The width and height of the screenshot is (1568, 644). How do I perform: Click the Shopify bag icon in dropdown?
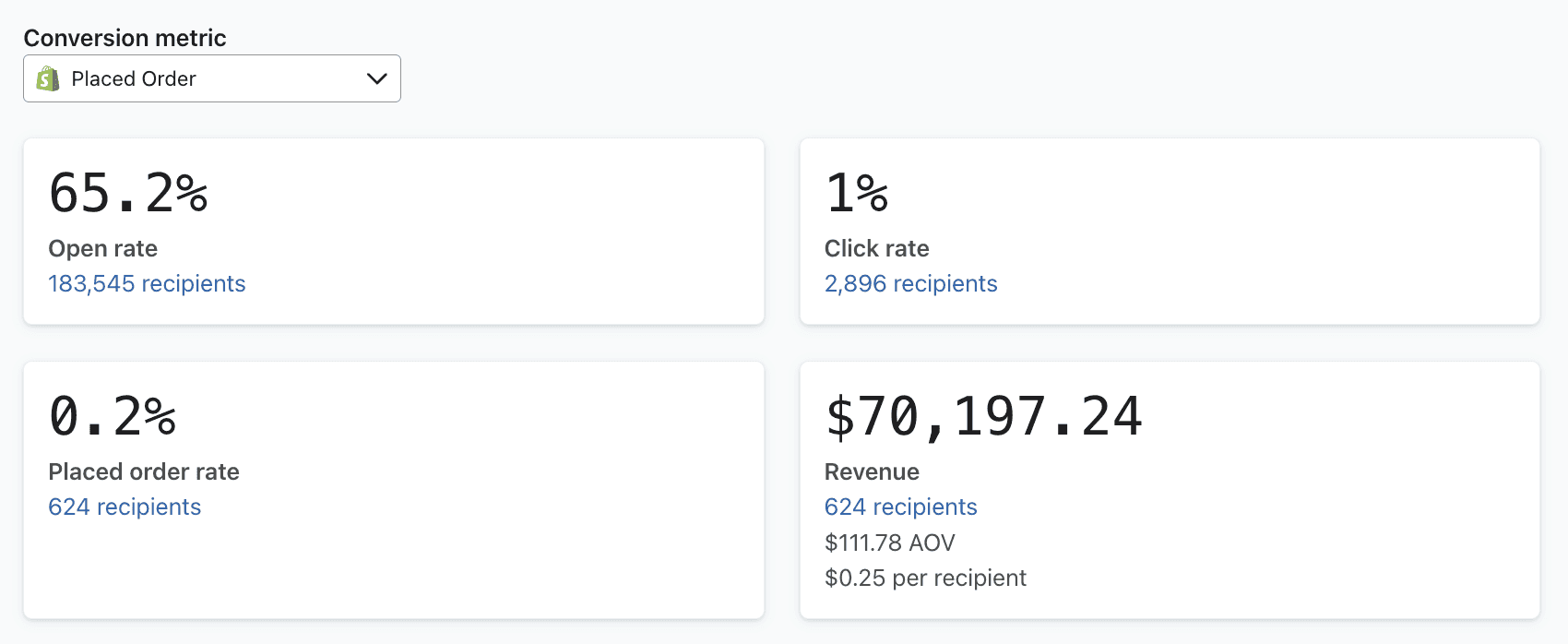pos(48,78)
